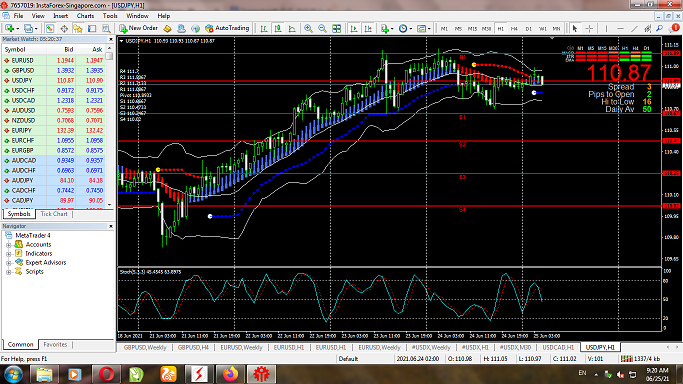Expand the Scripts tree node
Viewport: 683px width, 384px height.
coord(8,272)
